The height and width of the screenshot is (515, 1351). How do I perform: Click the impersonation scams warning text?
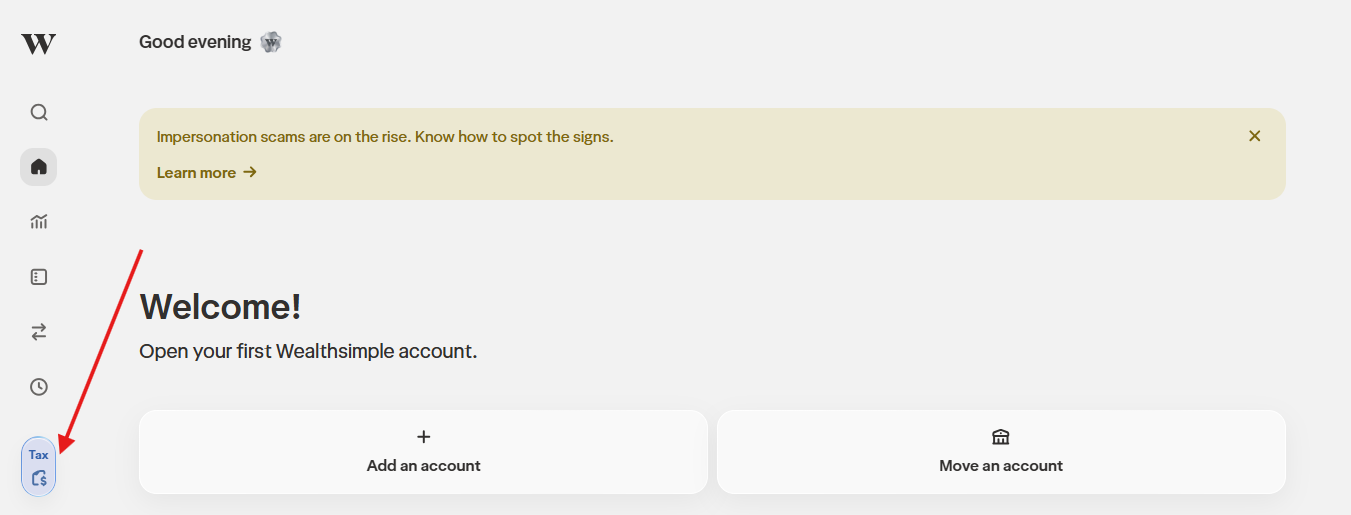(x=385, y=137)
